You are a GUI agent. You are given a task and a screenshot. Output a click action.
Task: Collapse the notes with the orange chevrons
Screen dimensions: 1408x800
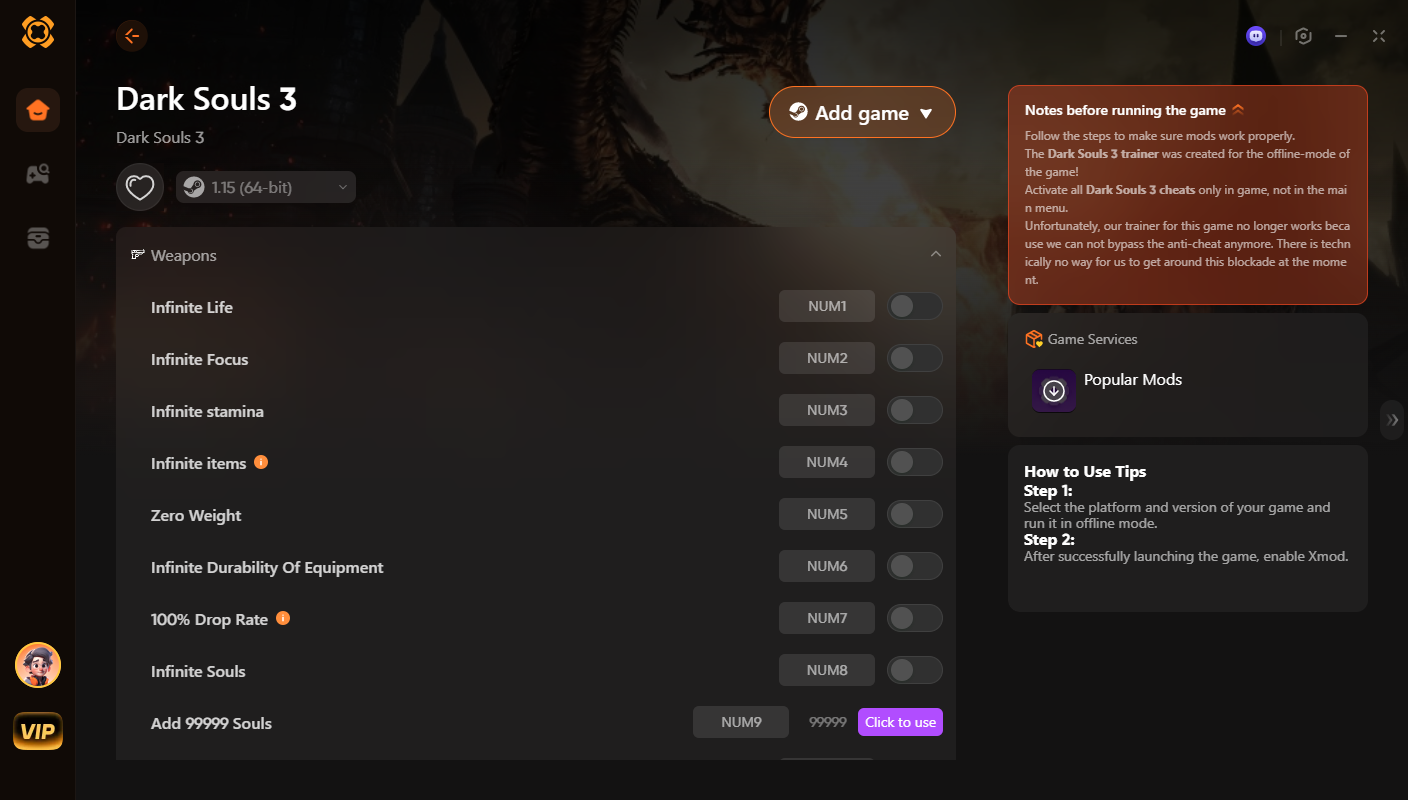(x=1238, y=110)
